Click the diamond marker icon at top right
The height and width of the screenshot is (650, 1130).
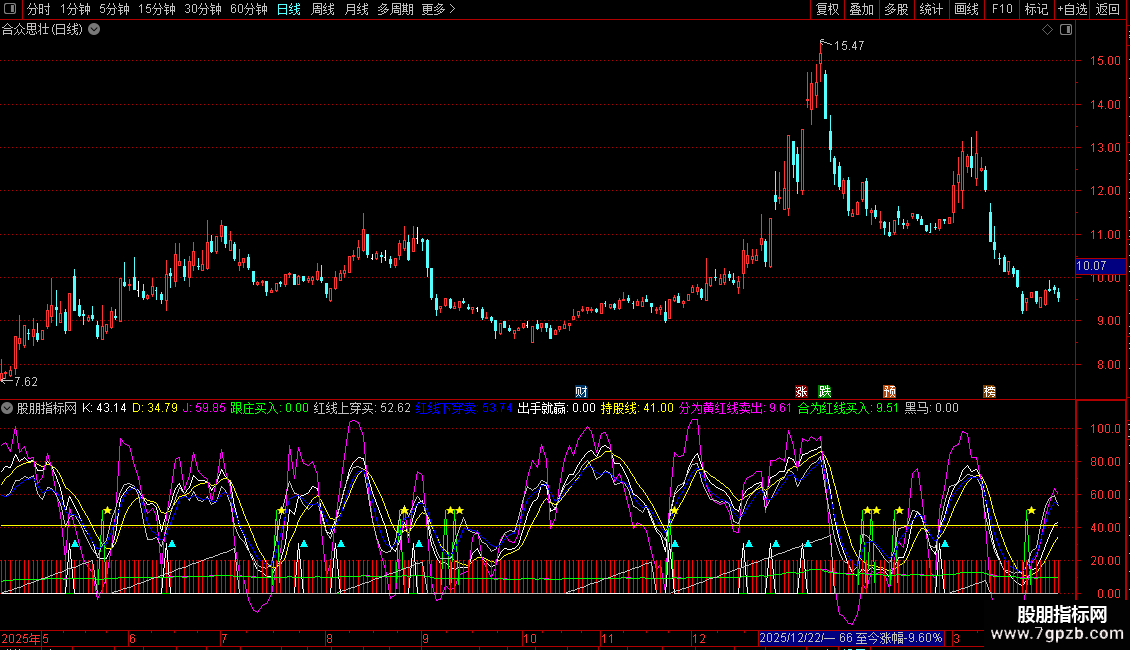[1047, 30]
